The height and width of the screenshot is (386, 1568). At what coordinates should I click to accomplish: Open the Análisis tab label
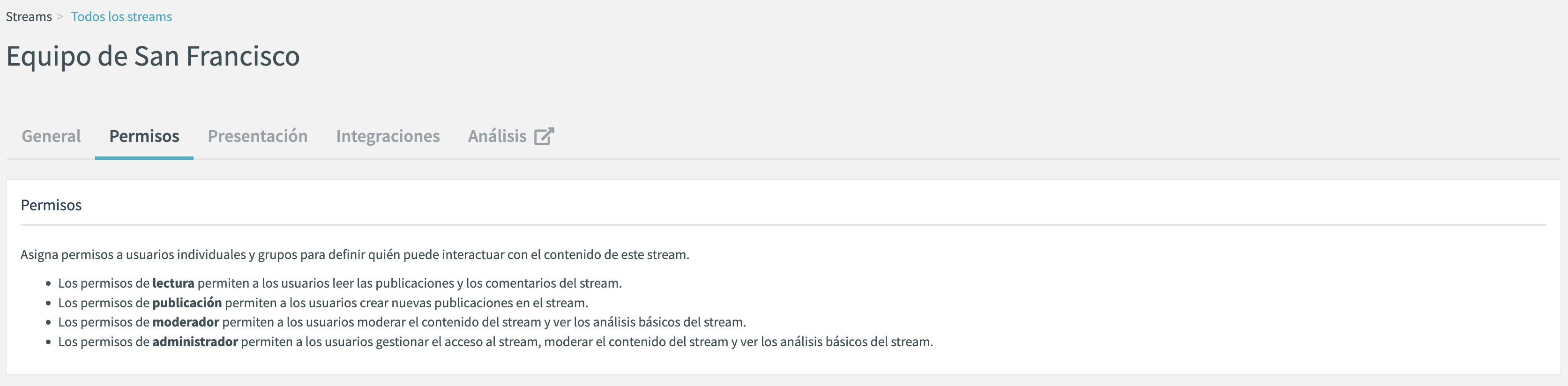497,136
